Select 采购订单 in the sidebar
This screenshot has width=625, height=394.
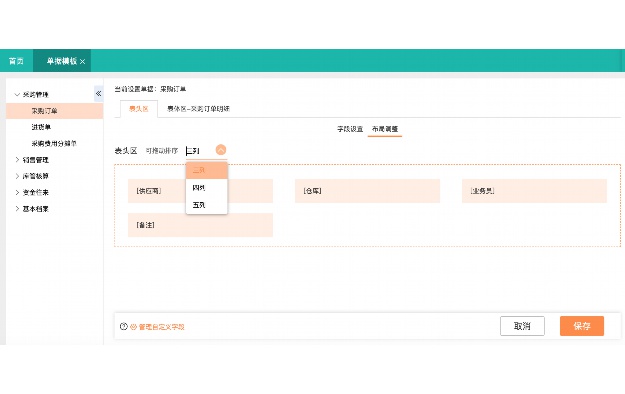click(x=55, y=111)
